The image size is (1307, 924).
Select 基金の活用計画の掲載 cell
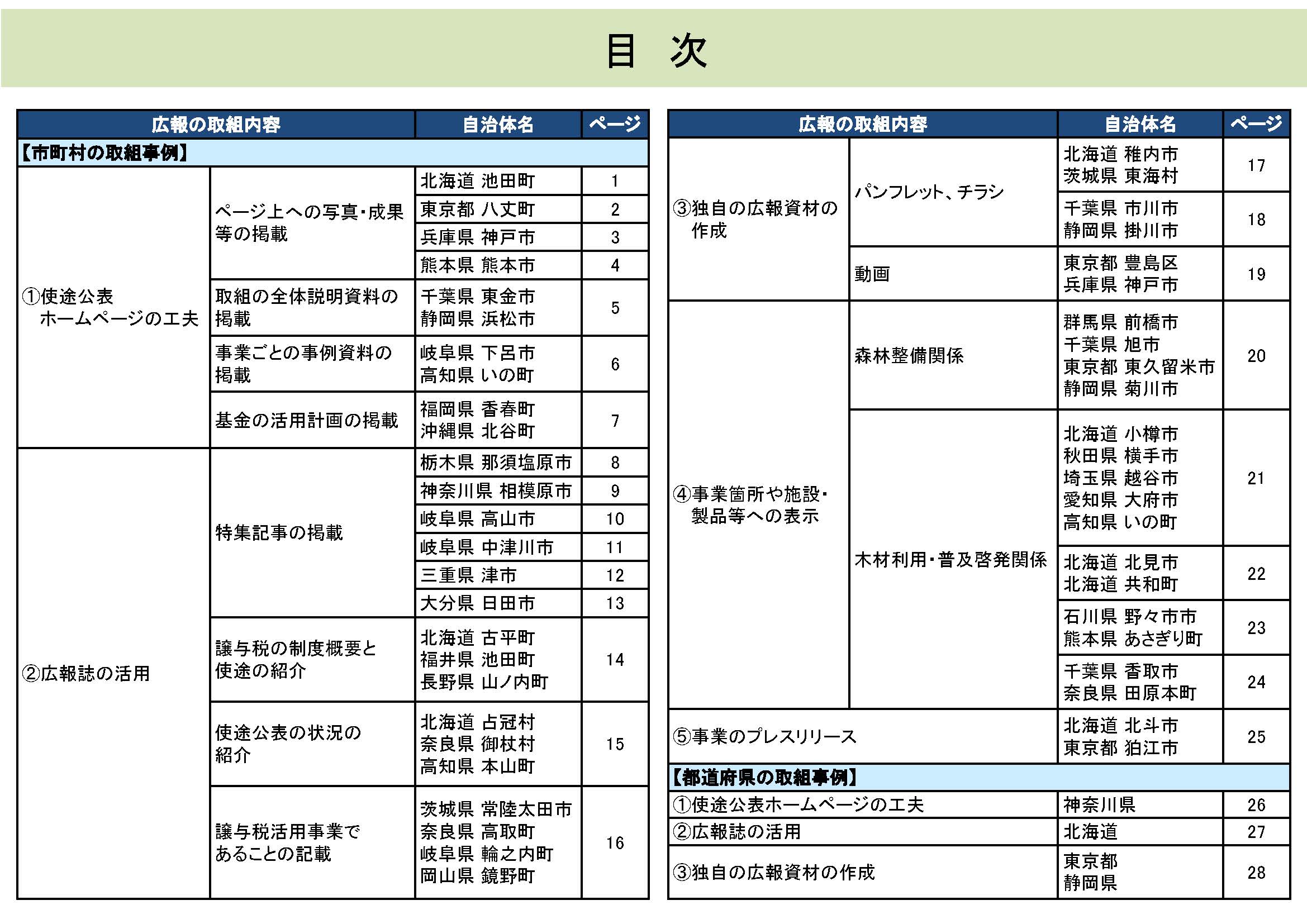click(x=312, y=420)
